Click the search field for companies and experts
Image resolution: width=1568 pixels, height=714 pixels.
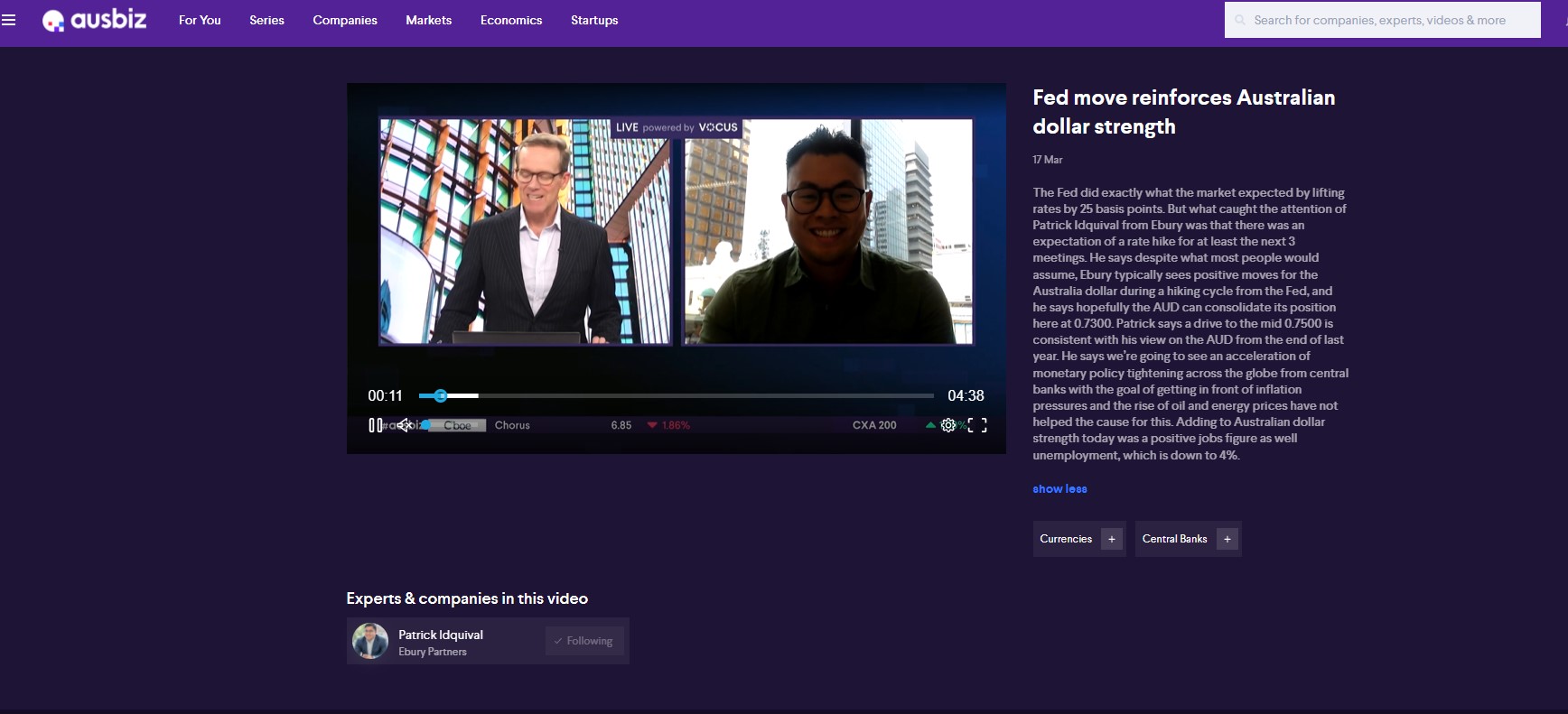(1382, 20)
